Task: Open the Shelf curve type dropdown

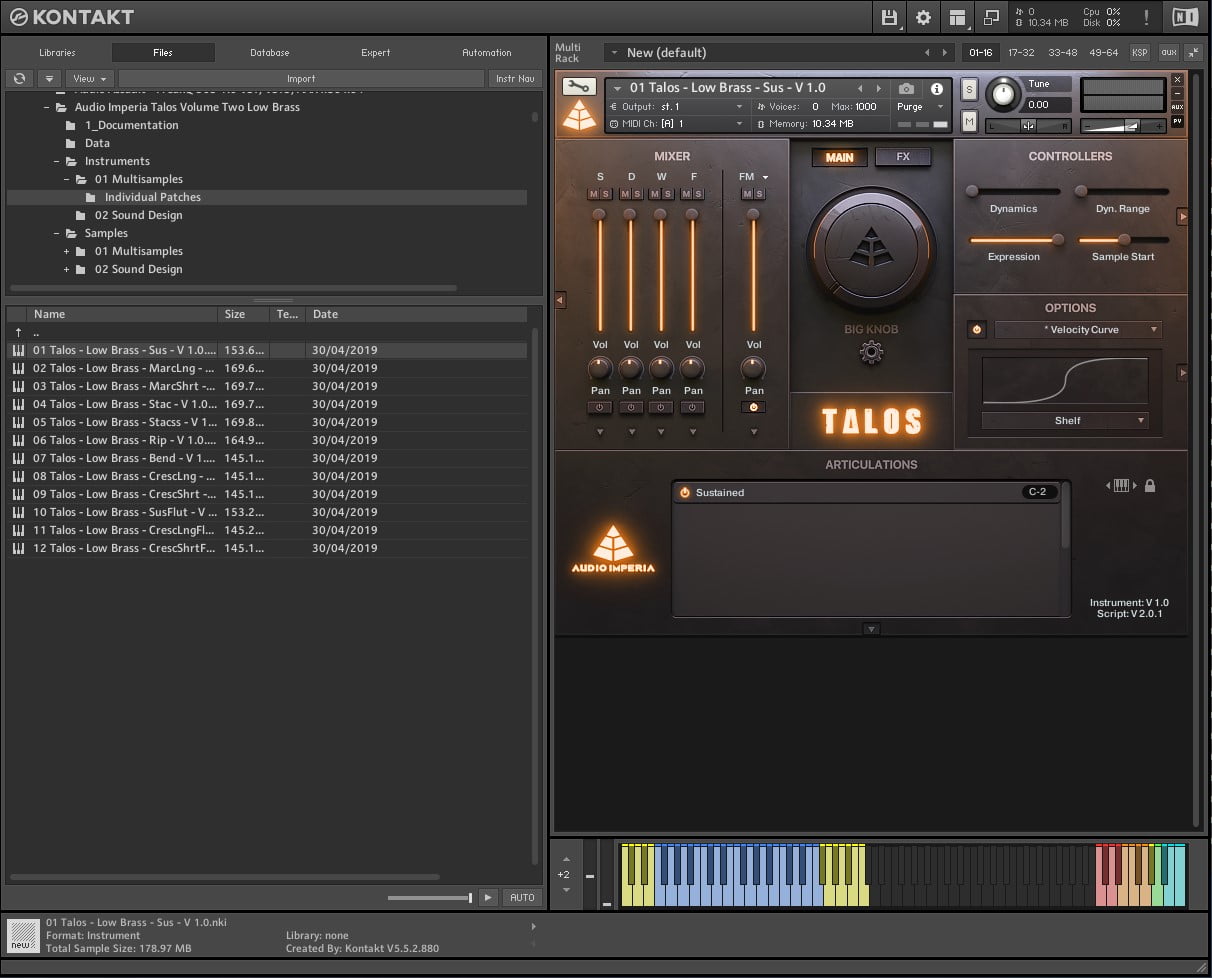Action: (1065, 421)
